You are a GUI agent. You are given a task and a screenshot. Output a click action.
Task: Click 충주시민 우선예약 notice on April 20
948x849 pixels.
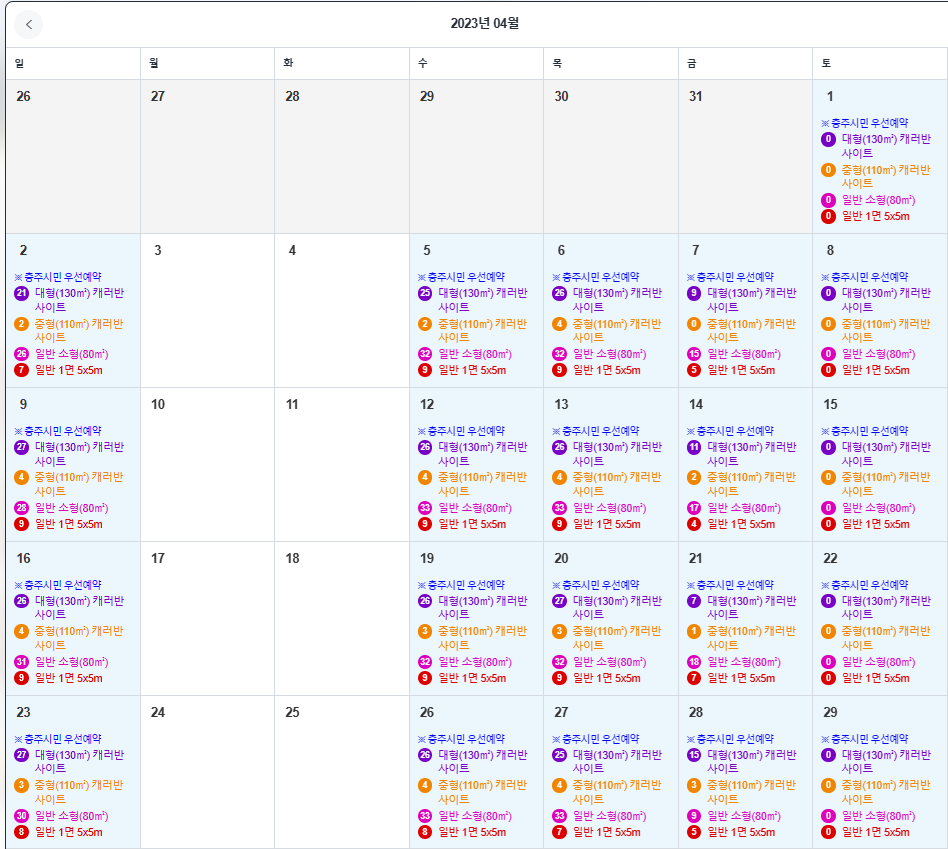tap(596, 585)
